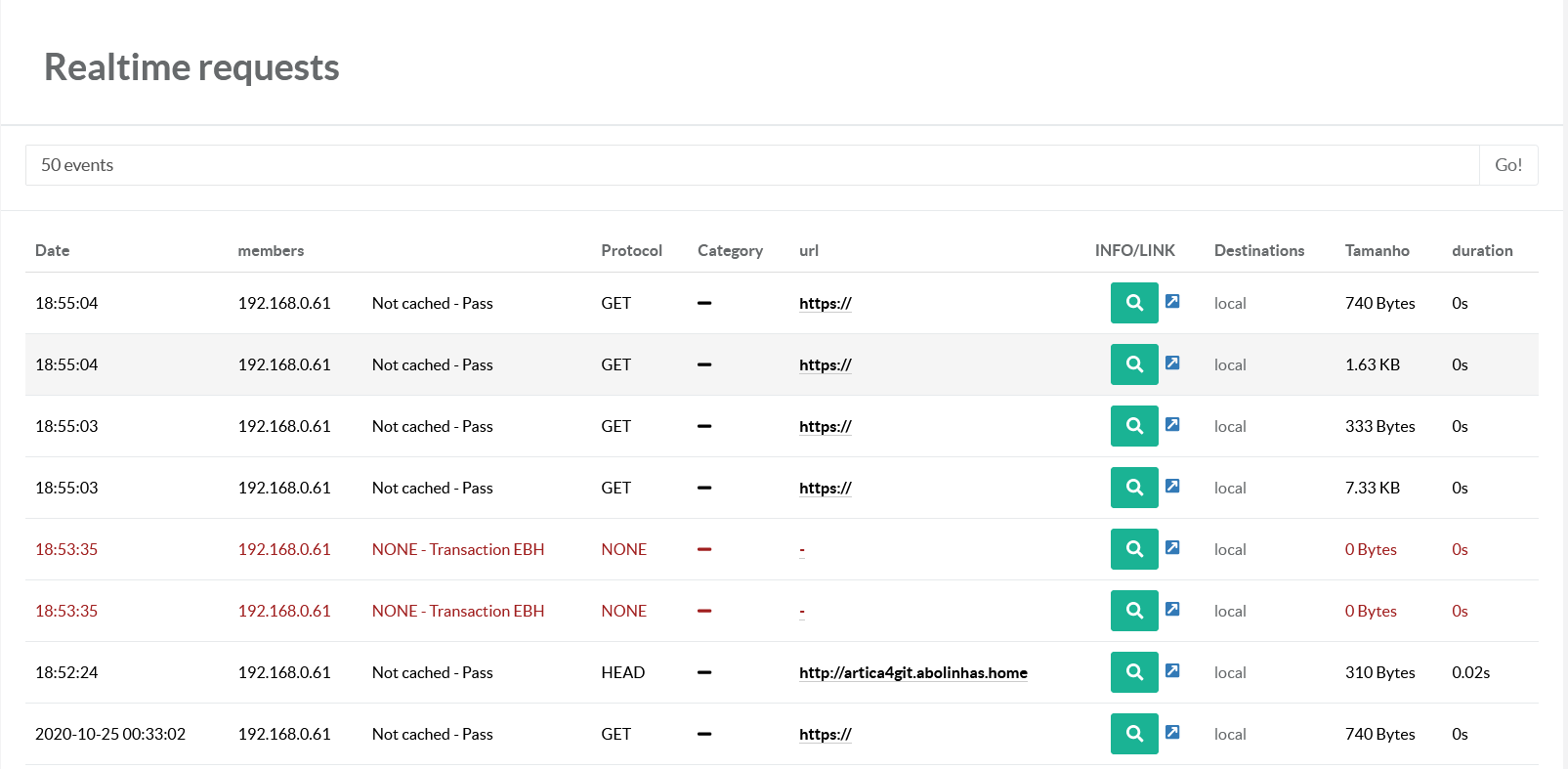Open the https:// link in the 333 Bytes row
The height and width of the screenshot is (769, 1568).
(826, 426)
